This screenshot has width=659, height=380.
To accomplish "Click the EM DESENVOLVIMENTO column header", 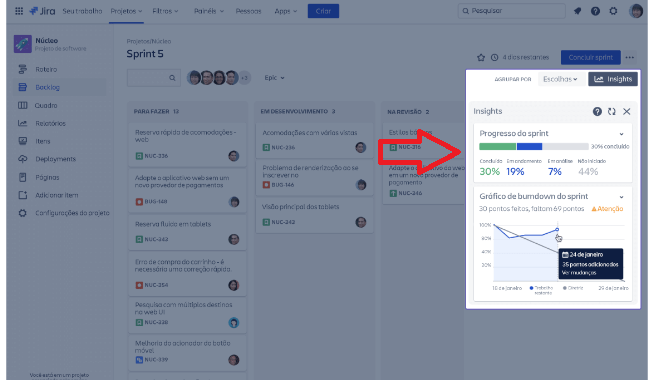I will (298, 111).
